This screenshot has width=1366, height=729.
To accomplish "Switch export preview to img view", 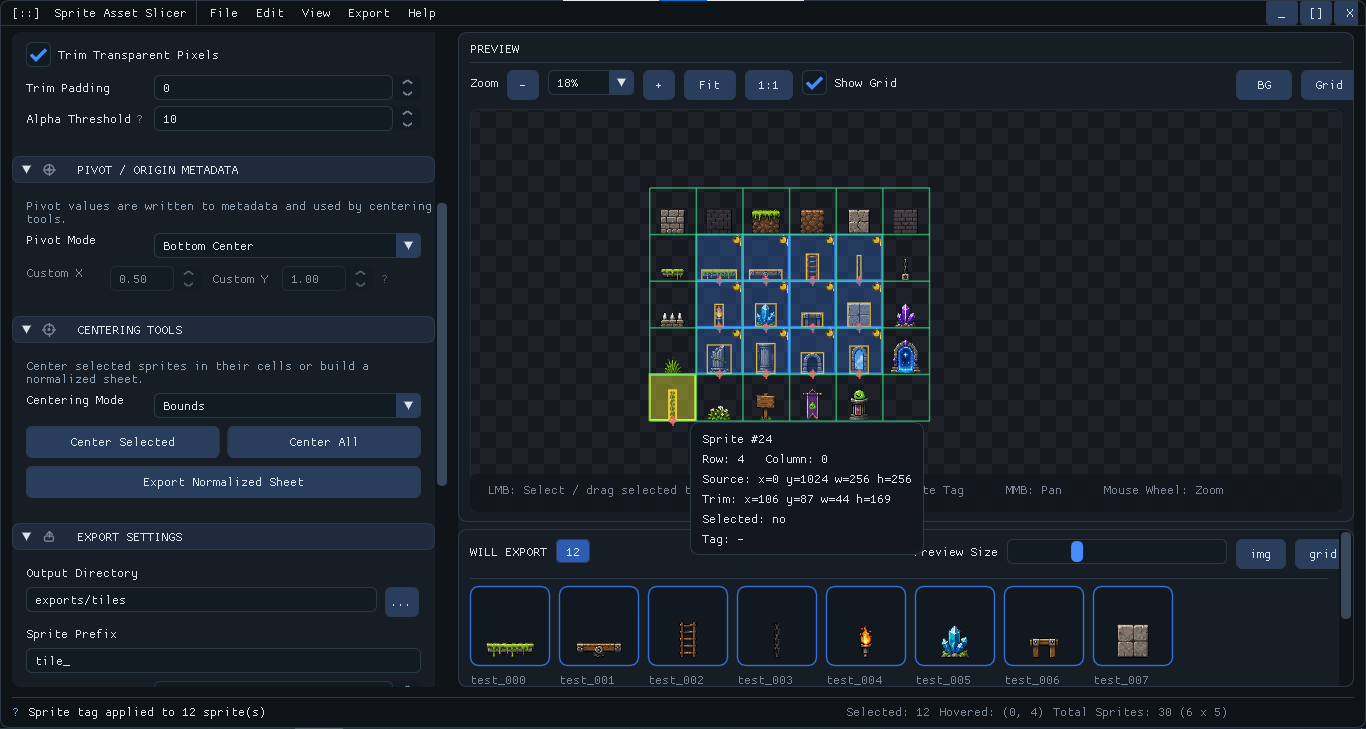I will (x=1261, y=554).
